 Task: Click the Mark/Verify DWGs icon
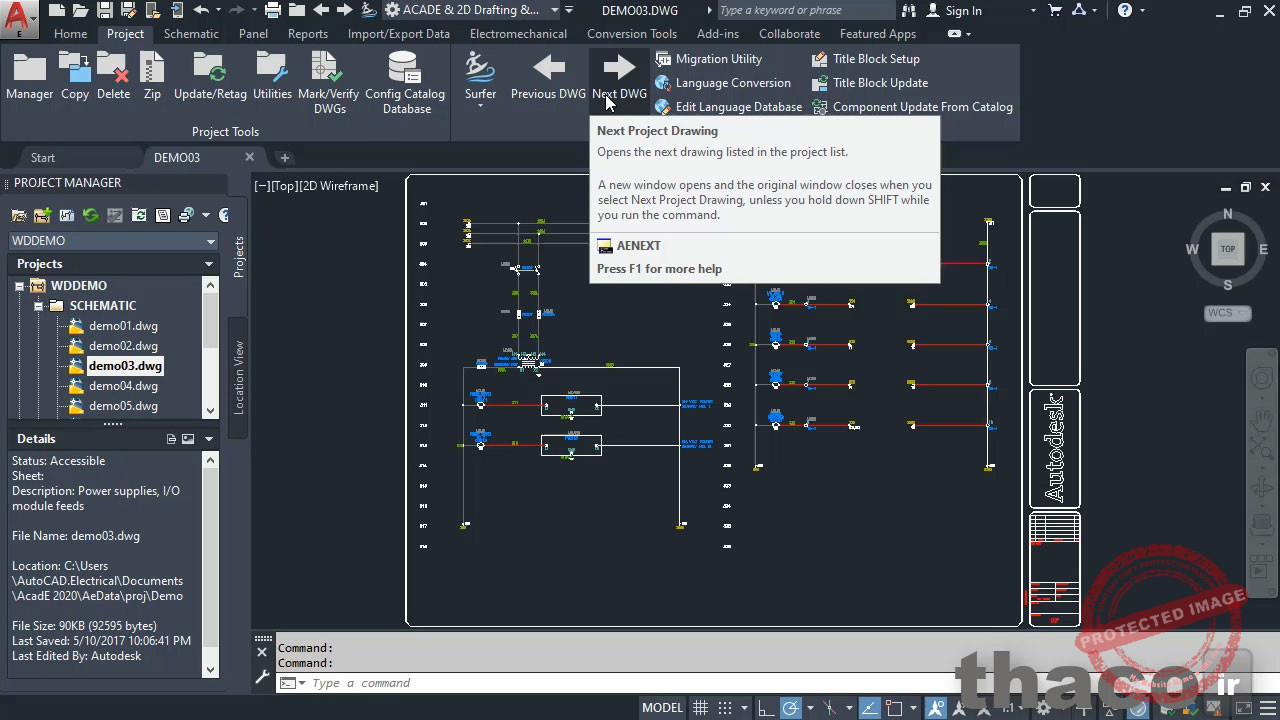pos(328,68)
